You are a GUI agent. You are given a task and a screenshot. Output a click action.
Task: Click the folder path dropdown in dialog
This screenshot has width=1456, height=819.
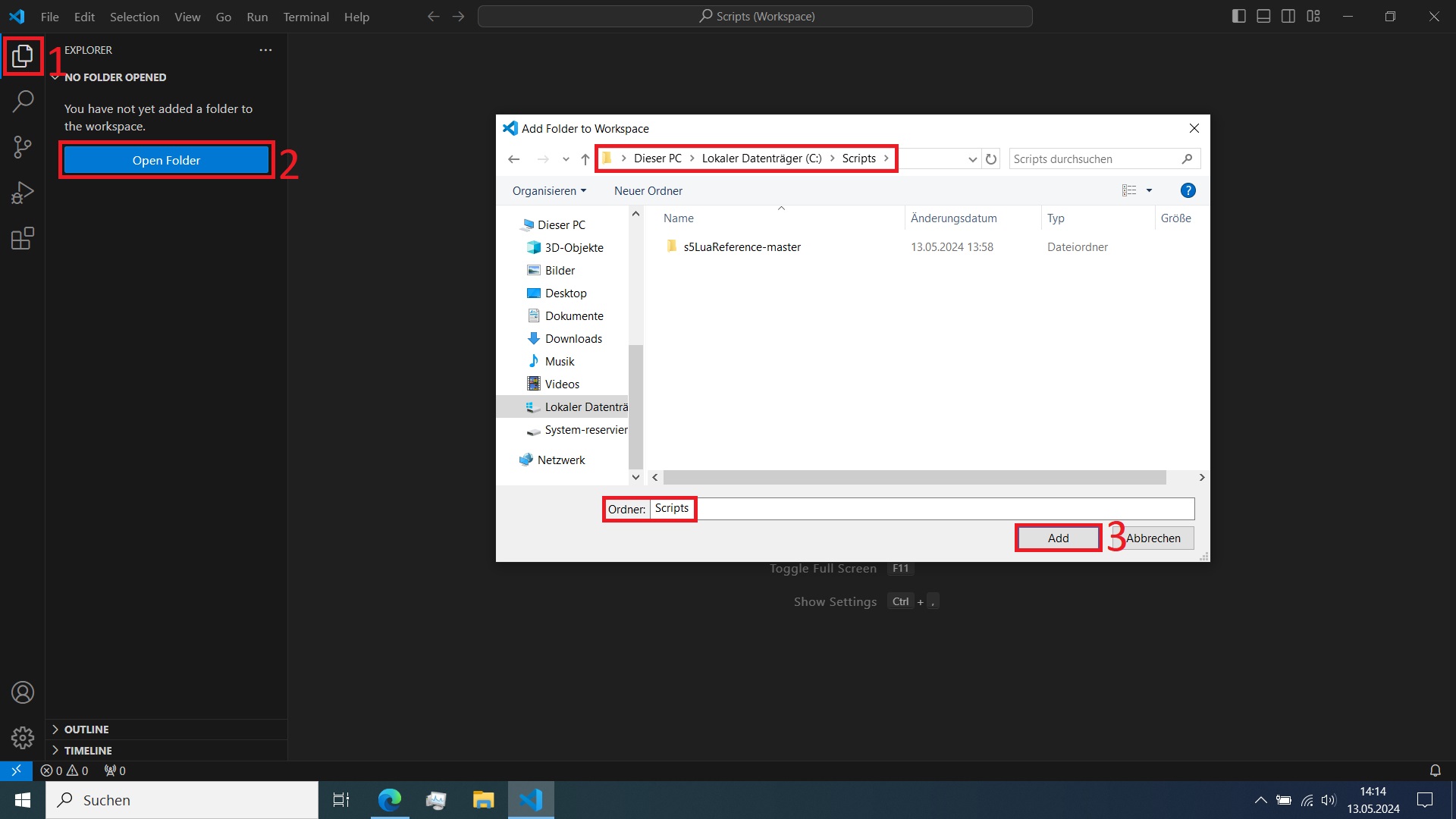click(970, 158)
